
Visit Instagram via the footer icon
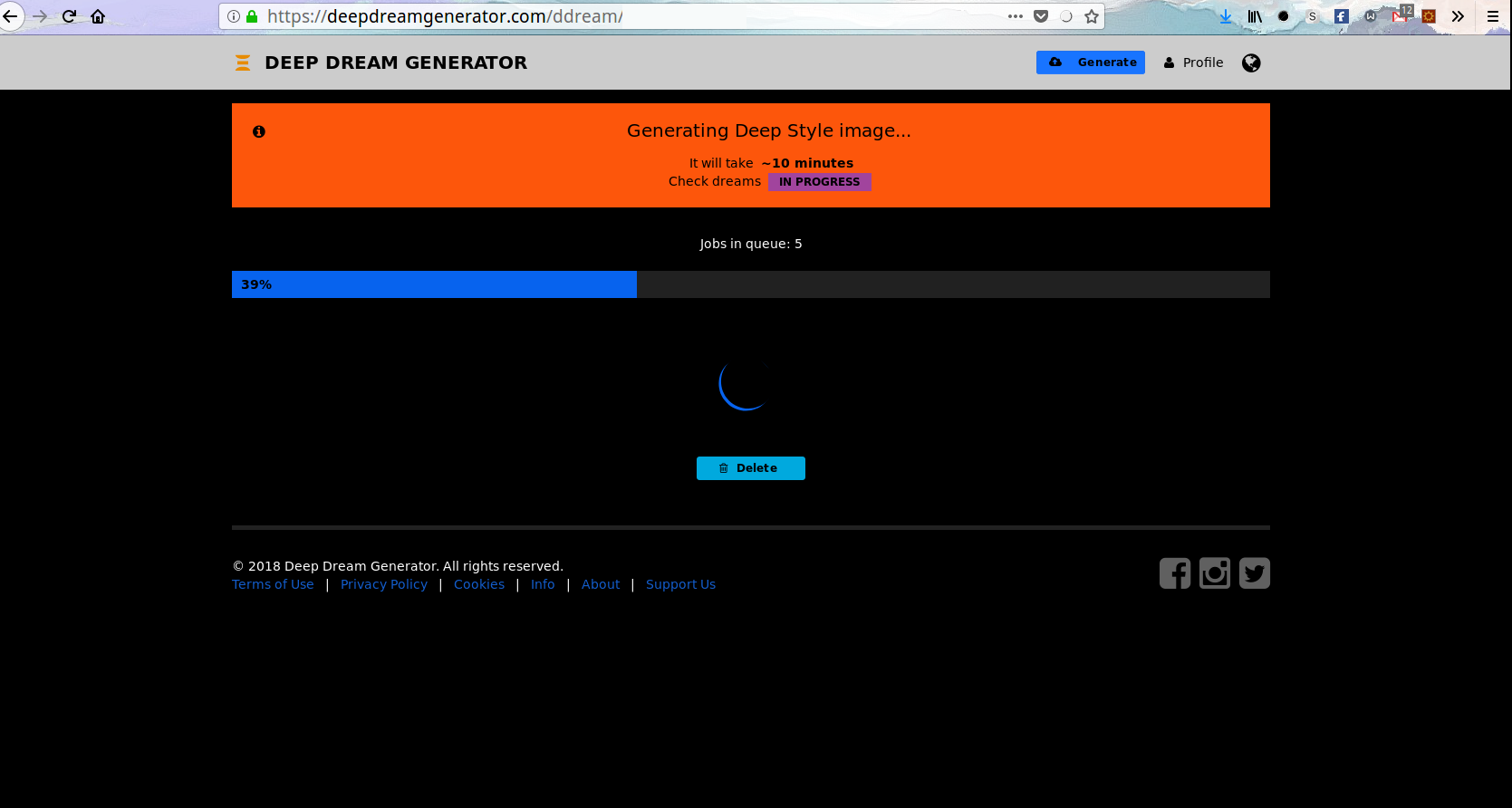pos(1215,573)
